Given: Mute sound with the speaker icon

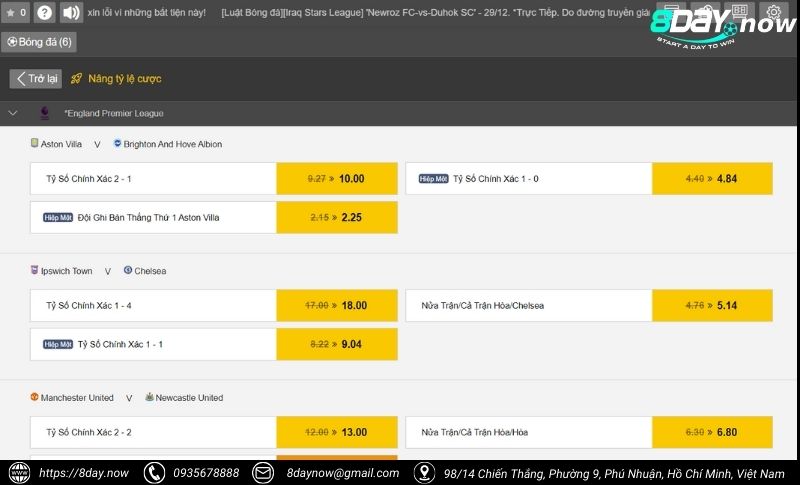Looking at the screenshot, I should click(x=70, y=13).
